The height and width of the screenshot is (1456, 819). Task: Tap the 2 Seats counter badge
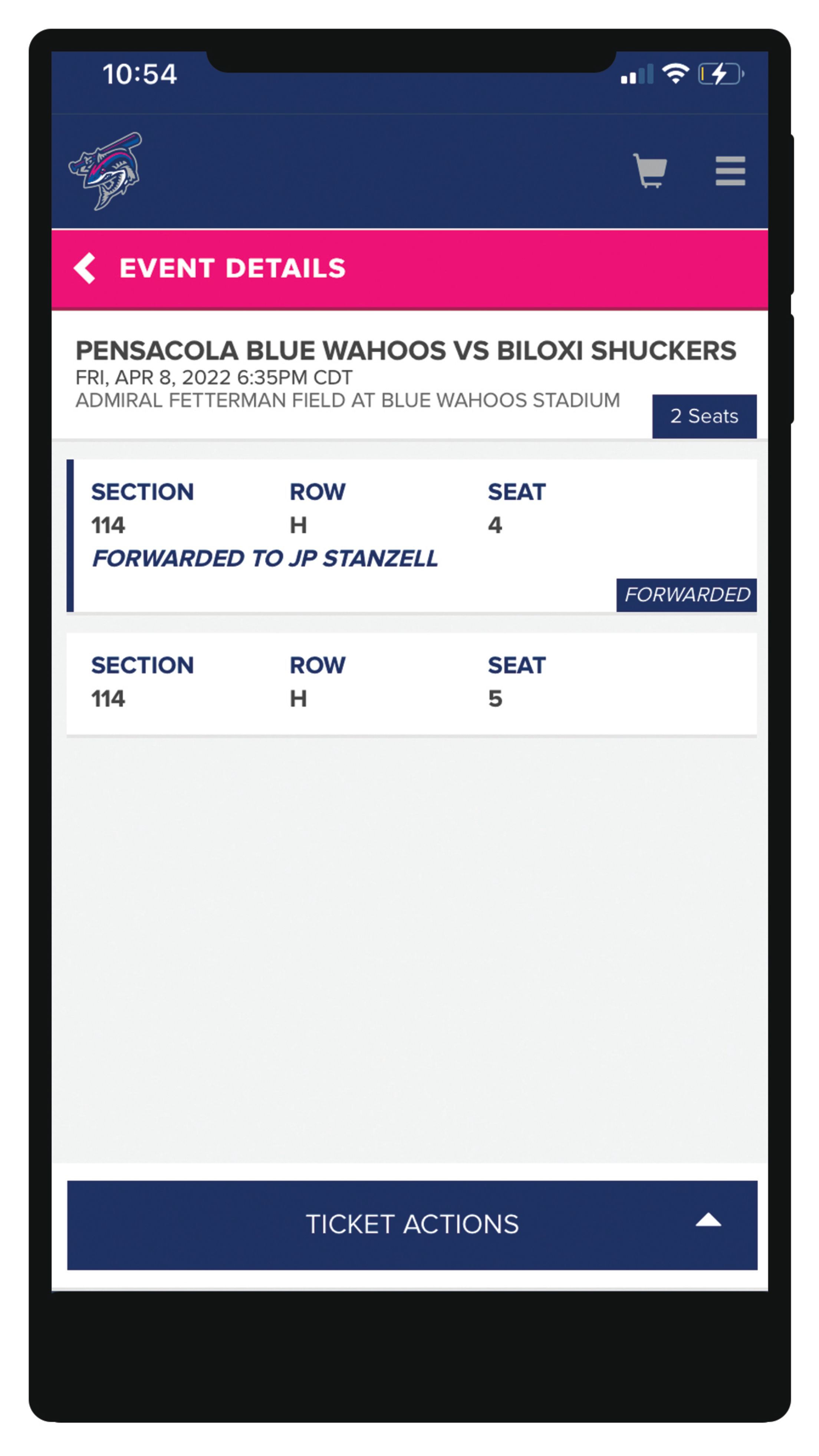tap(704, 416)
